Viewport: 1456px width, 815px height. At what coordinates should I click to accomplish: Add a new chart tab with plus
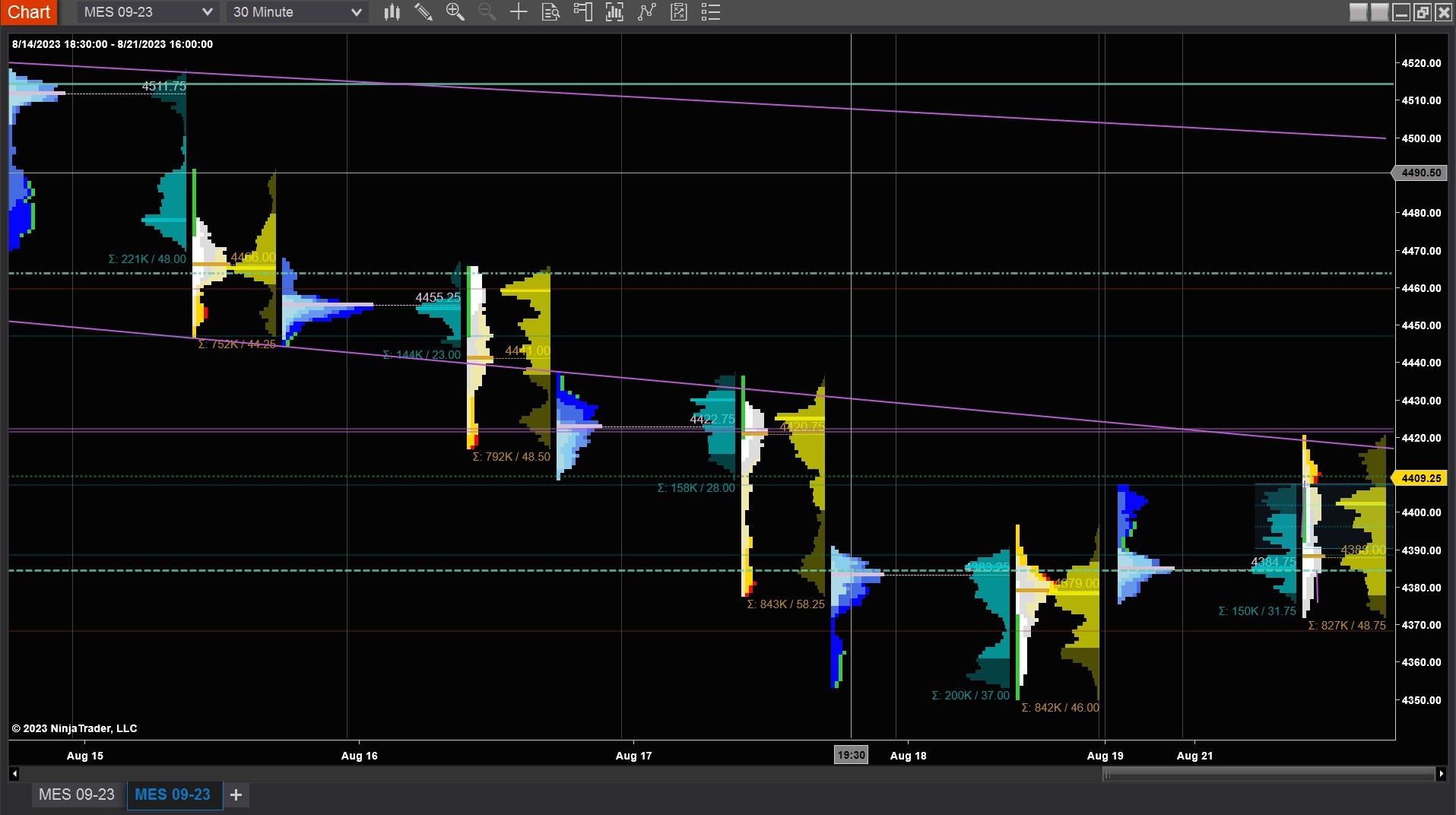coord(236,794)
